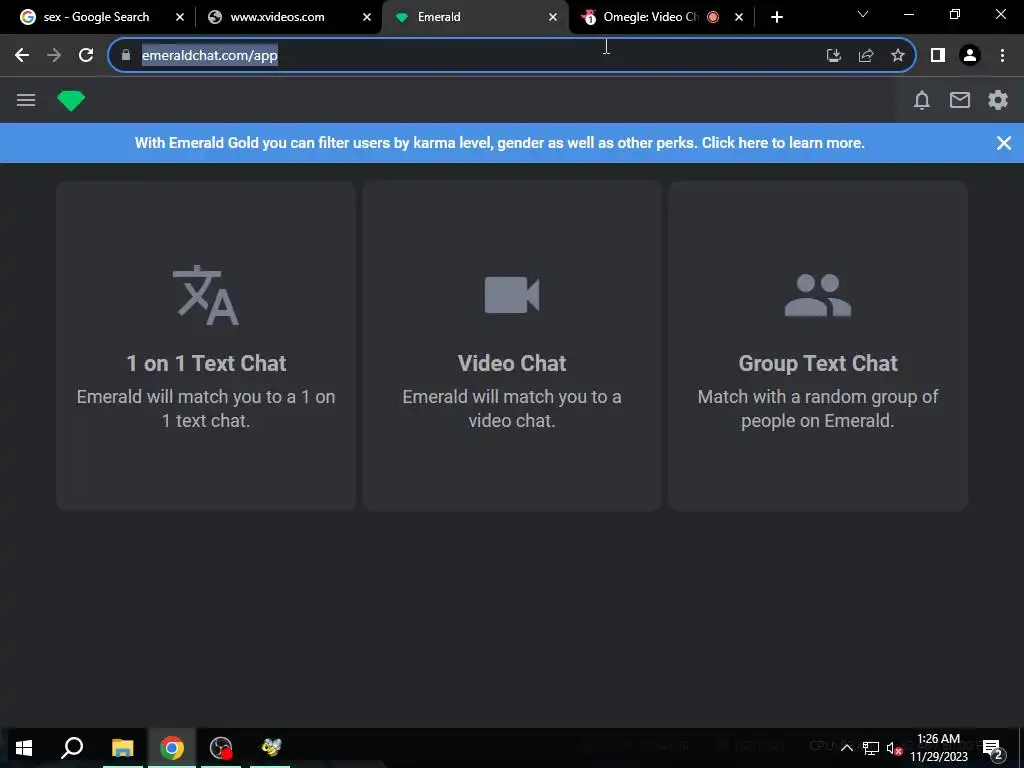Open OBS Studio from taskbar

(x=221, y=748)
